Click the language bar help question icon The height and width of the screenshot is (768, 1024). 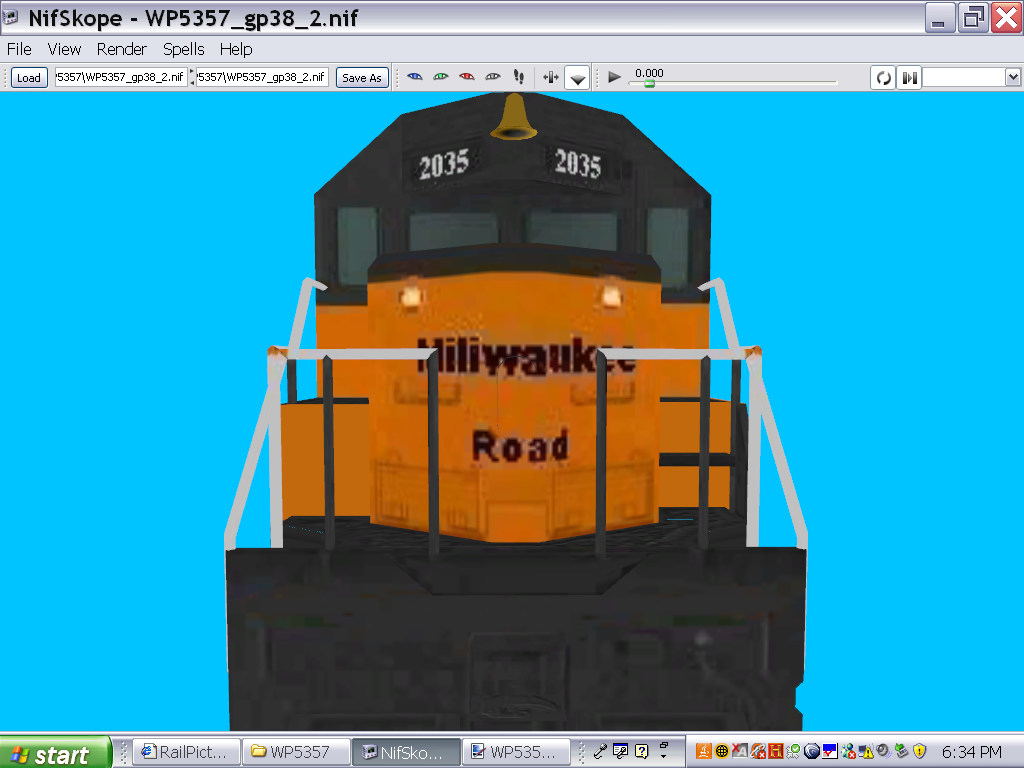point(641,752)
